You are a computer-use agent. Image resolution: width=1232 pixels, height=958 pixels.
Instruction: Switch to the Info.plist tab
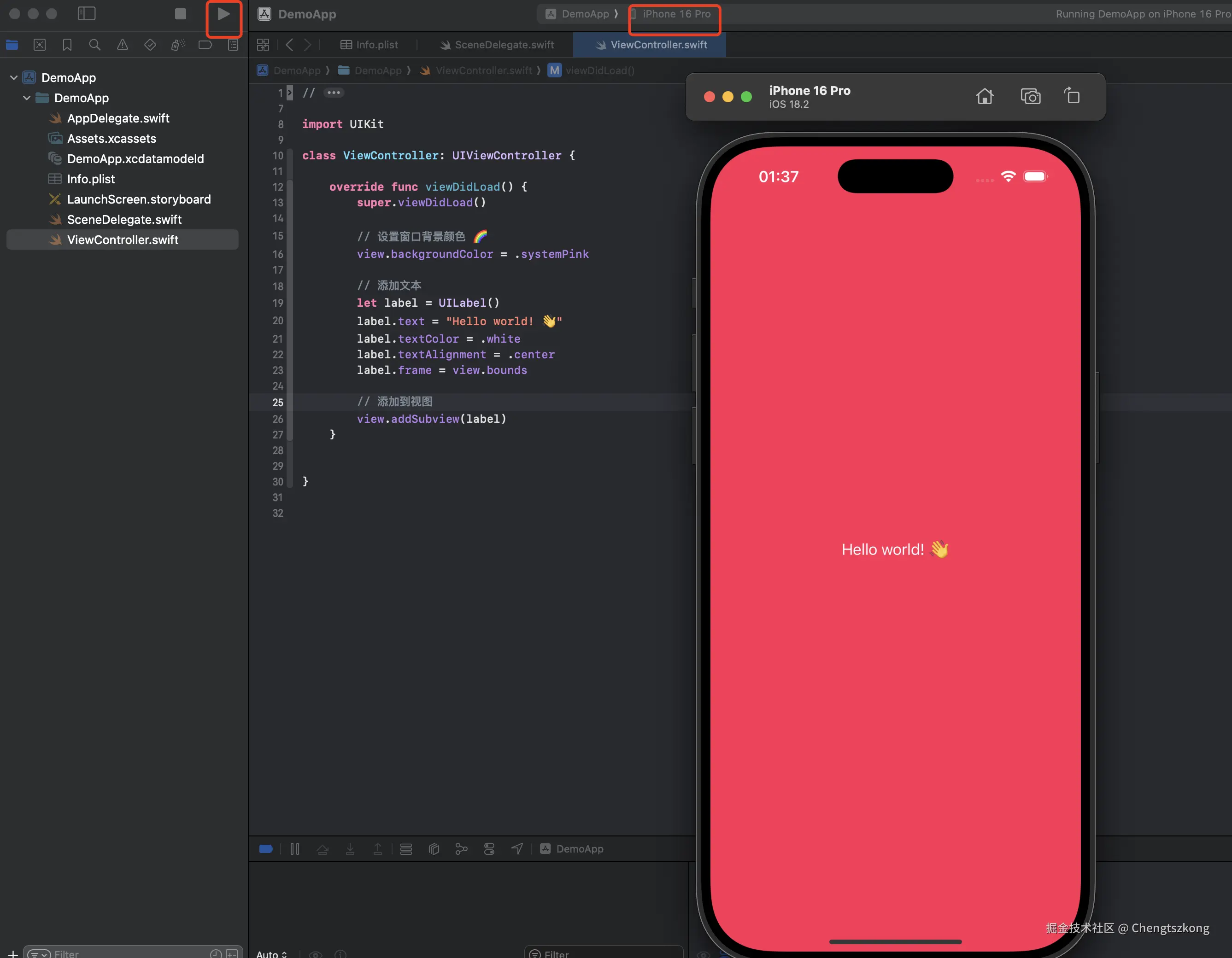[x=370, y=45]
